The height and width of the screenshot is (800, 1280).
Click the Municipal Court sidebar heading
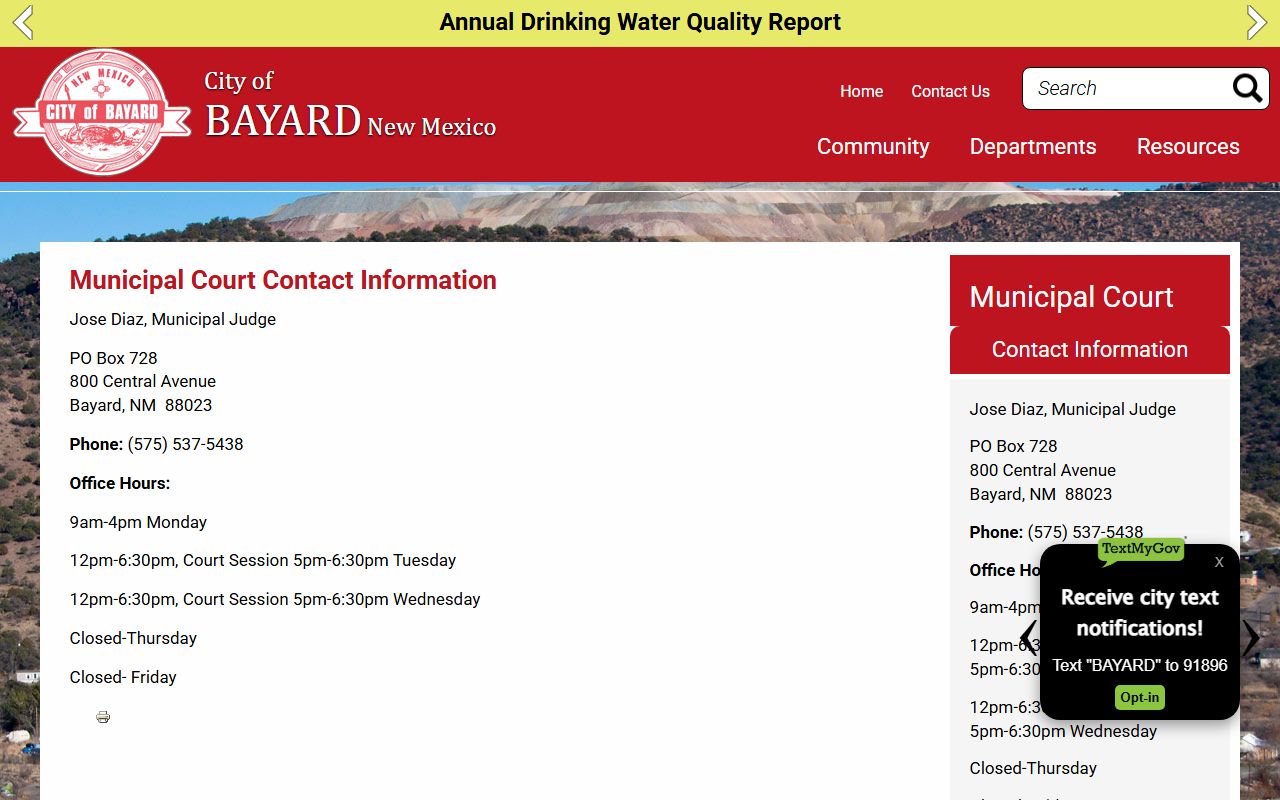coord(1071,297)
